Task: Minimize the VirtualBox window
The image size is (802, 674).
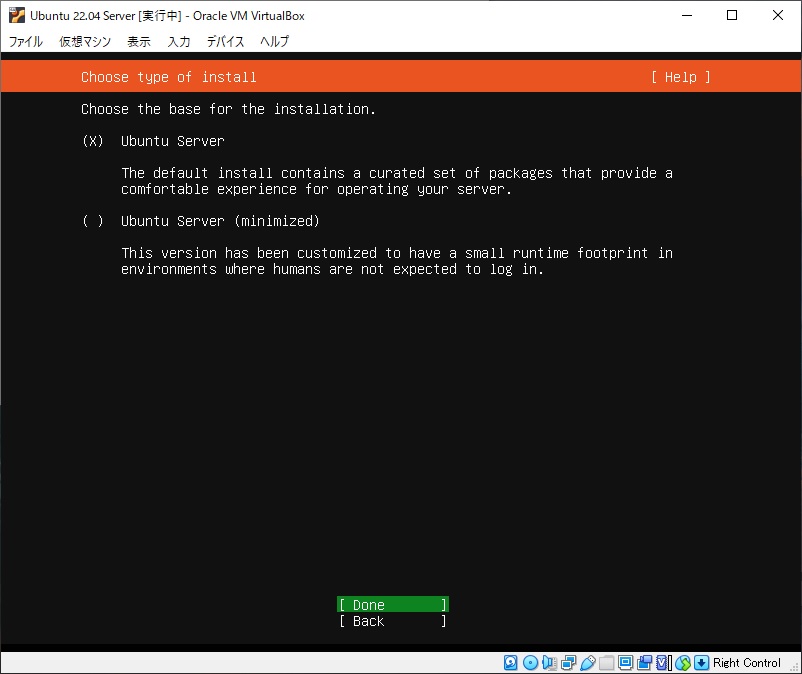Action: point(687,15)
